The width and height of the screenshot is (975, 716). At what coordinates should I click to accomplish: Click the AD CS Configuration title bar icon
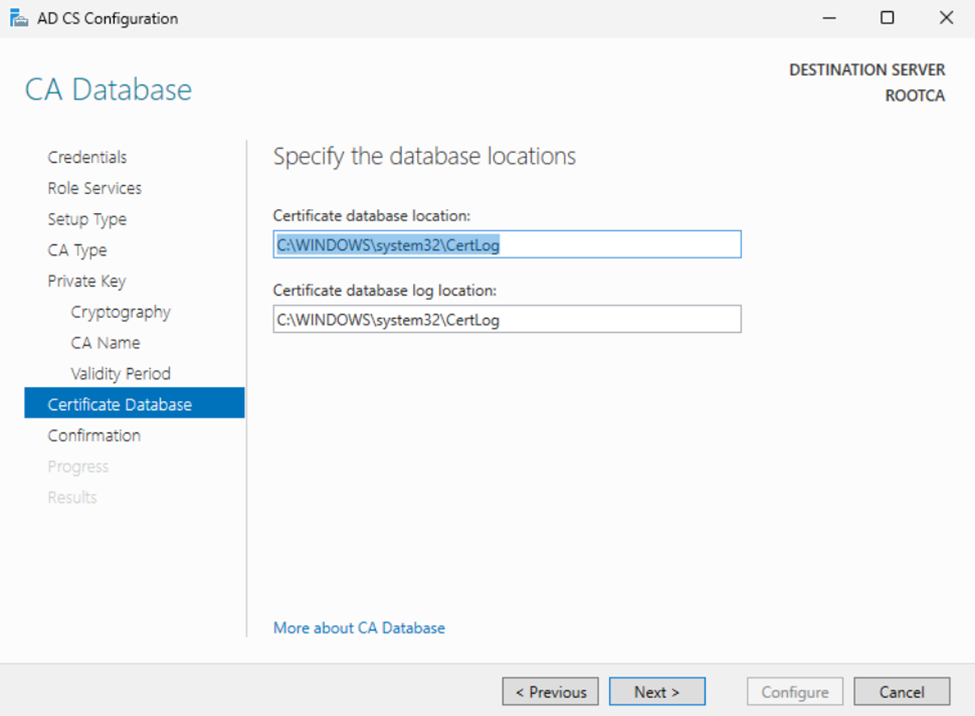pos(18,18)
